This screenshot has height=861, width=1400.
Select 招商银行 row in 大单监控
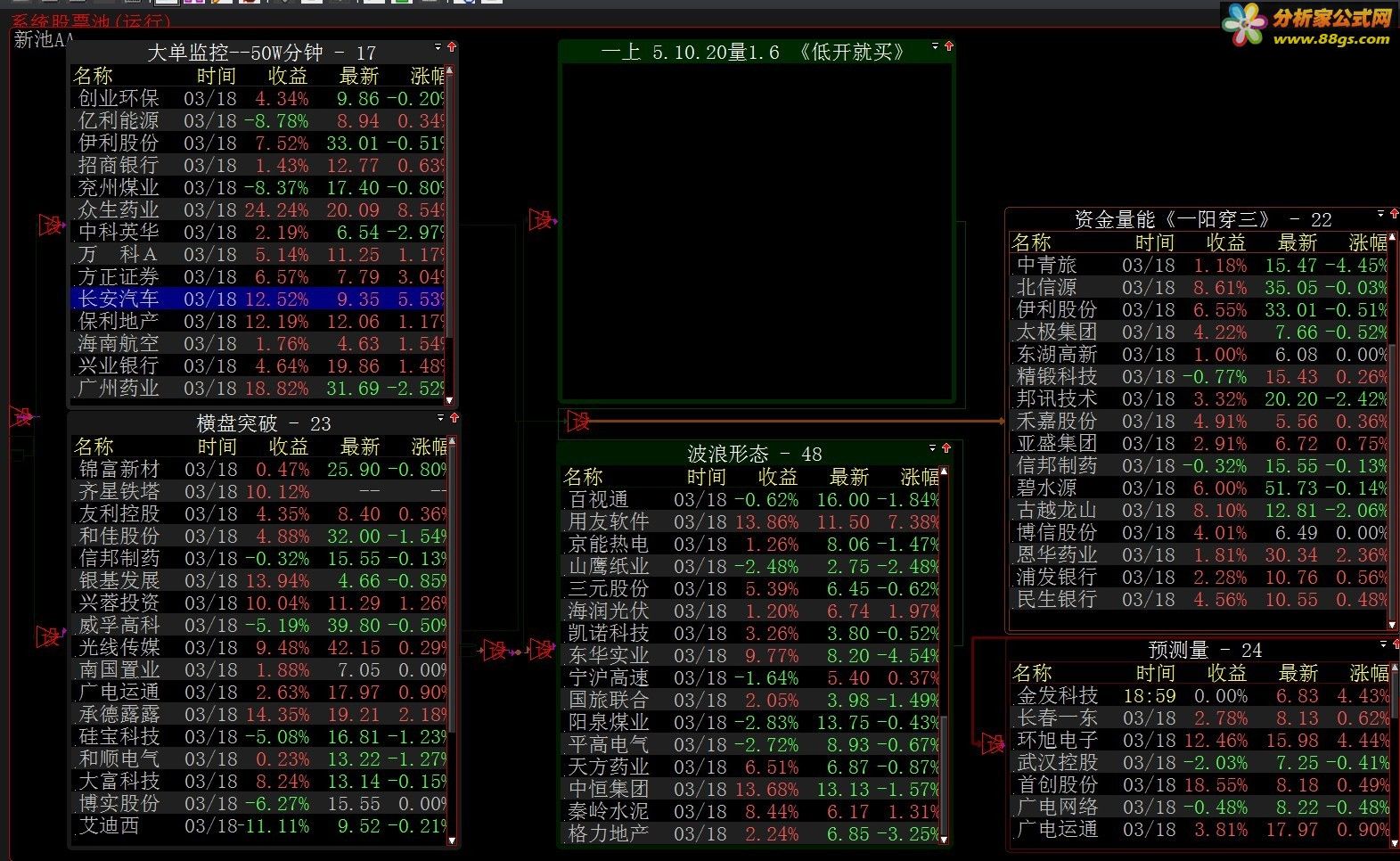tap(258, 165)
